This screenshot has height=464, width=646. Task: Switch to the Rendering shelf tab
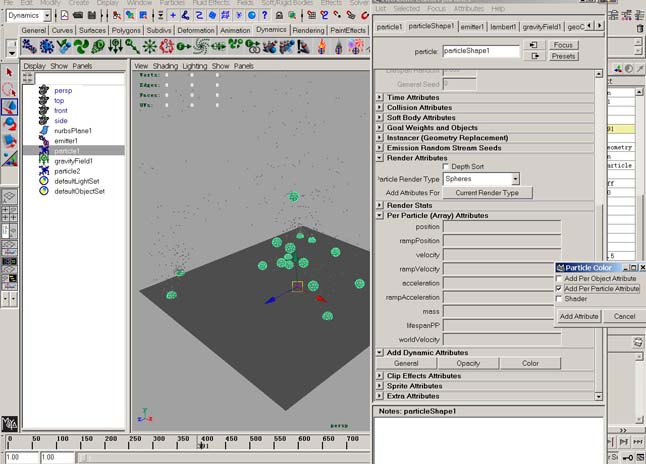[x=308, y=30]
